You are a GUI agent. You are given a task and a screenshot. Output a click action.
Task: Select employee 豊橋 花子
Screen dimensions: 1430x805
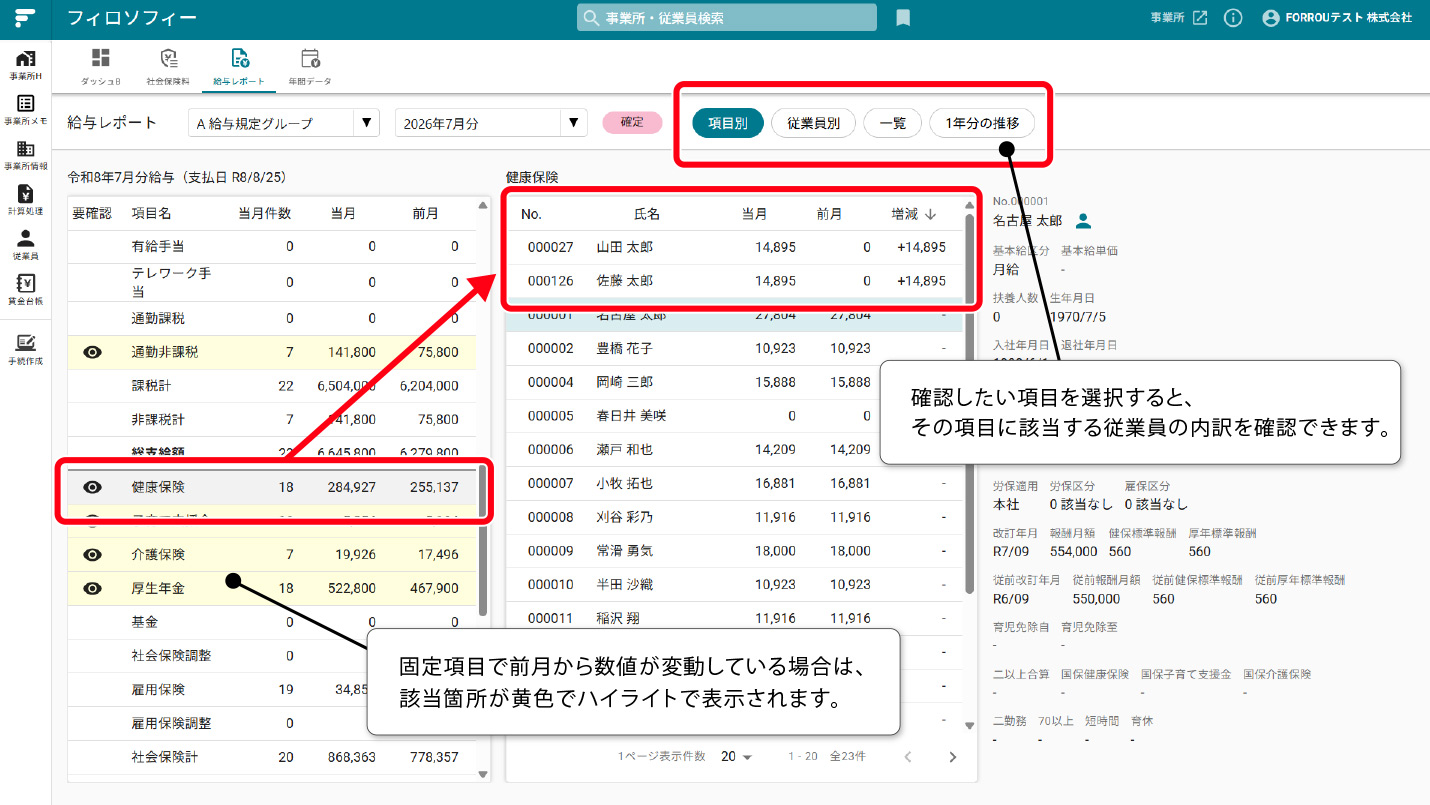click(x=734, y=348)
